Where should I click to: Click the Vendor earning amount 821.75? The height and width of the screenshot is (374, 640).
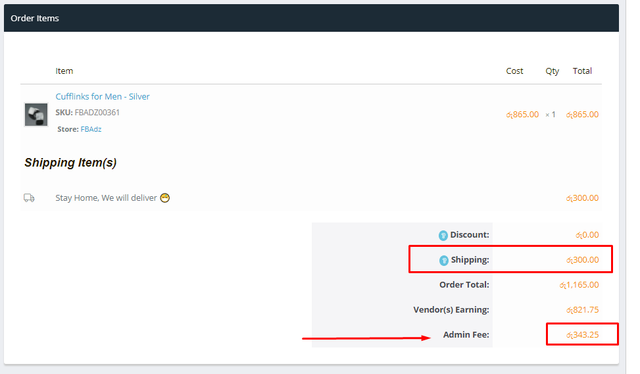coord(582,309)
